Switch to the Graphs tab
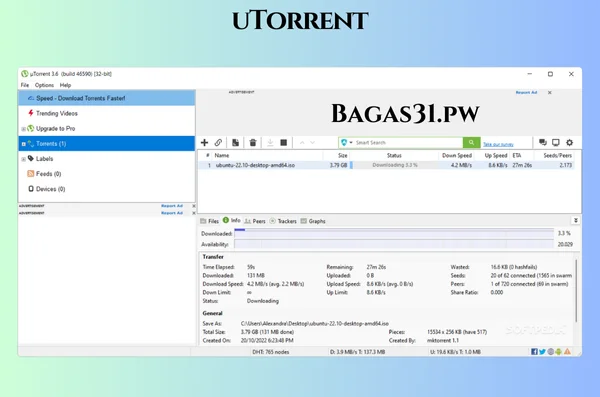This screenshot has width=600, height=397. pos(313,221)
